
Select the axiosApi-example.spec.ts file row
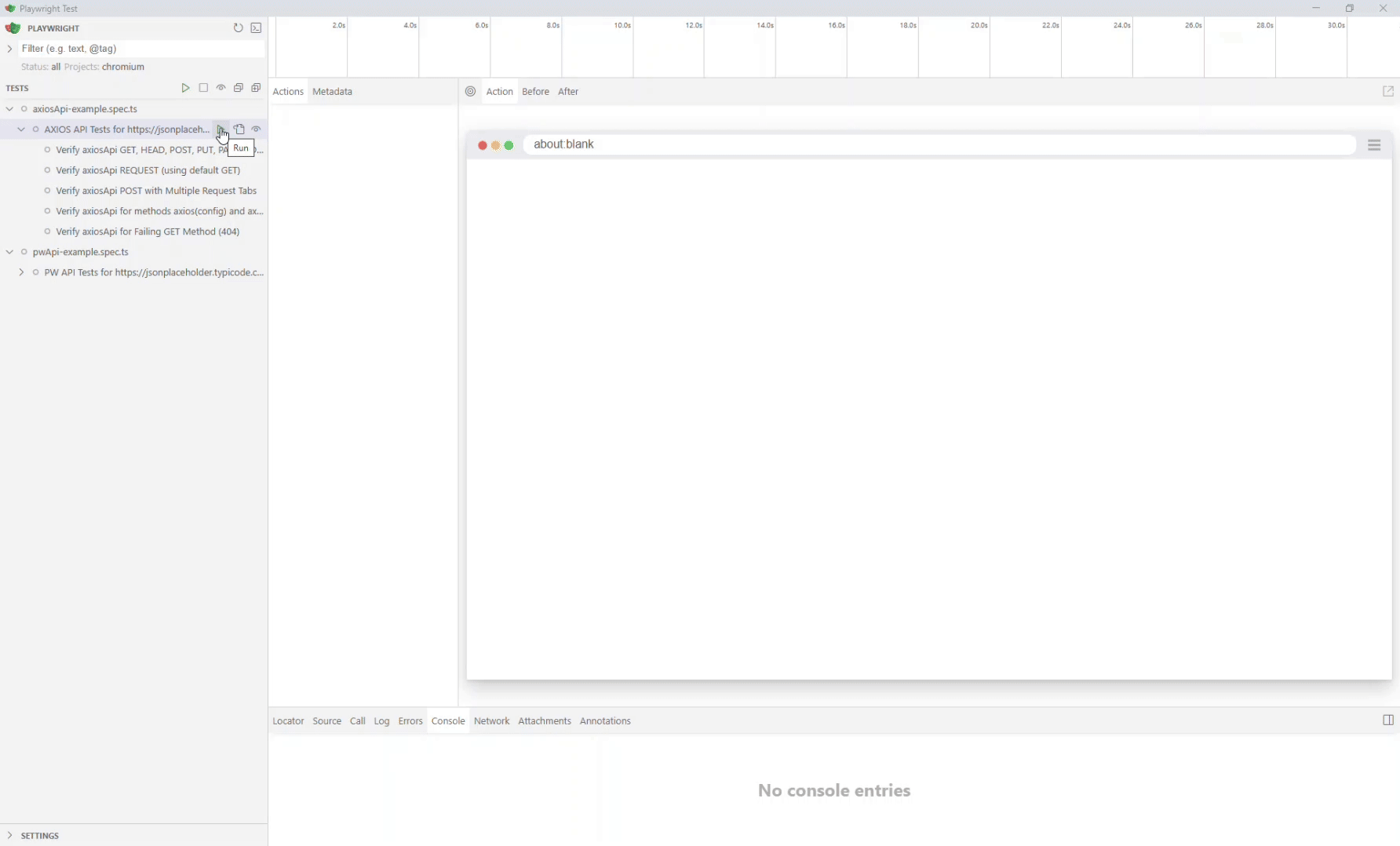tap(133, 109)
